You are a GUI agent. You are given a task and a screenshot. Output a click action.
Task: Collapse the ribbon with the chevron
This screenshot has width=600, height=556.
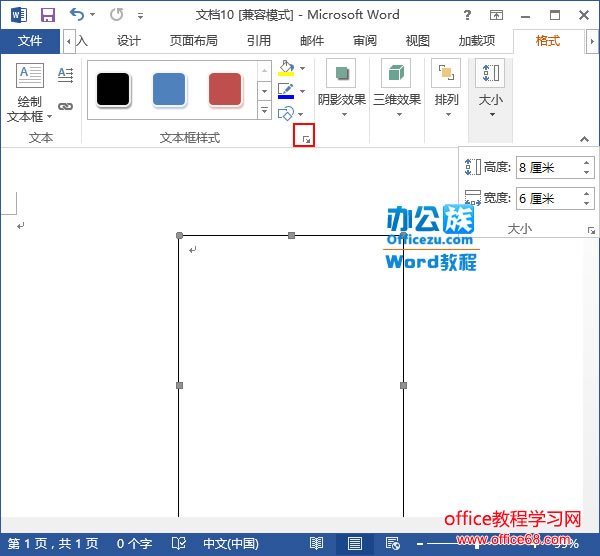pos(584,139)
